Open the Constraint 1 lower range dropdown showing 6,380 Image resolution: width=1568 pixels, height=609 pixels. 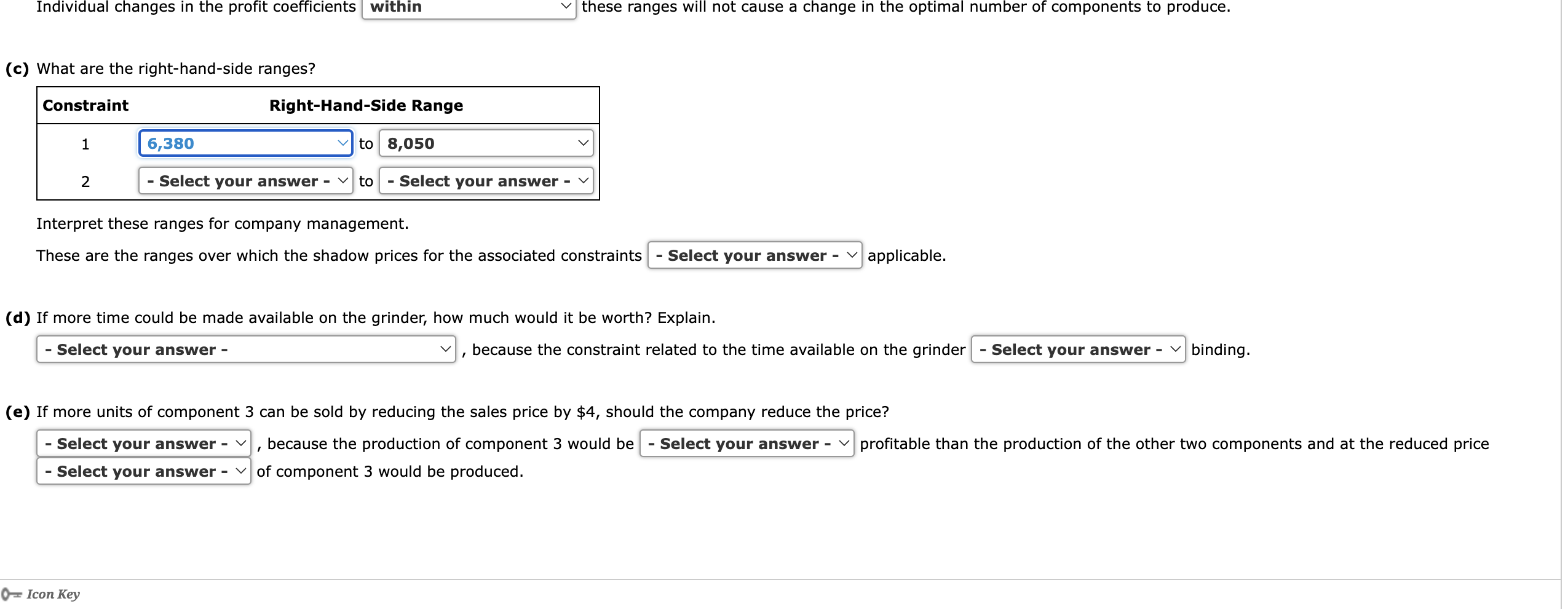(245, 143)
